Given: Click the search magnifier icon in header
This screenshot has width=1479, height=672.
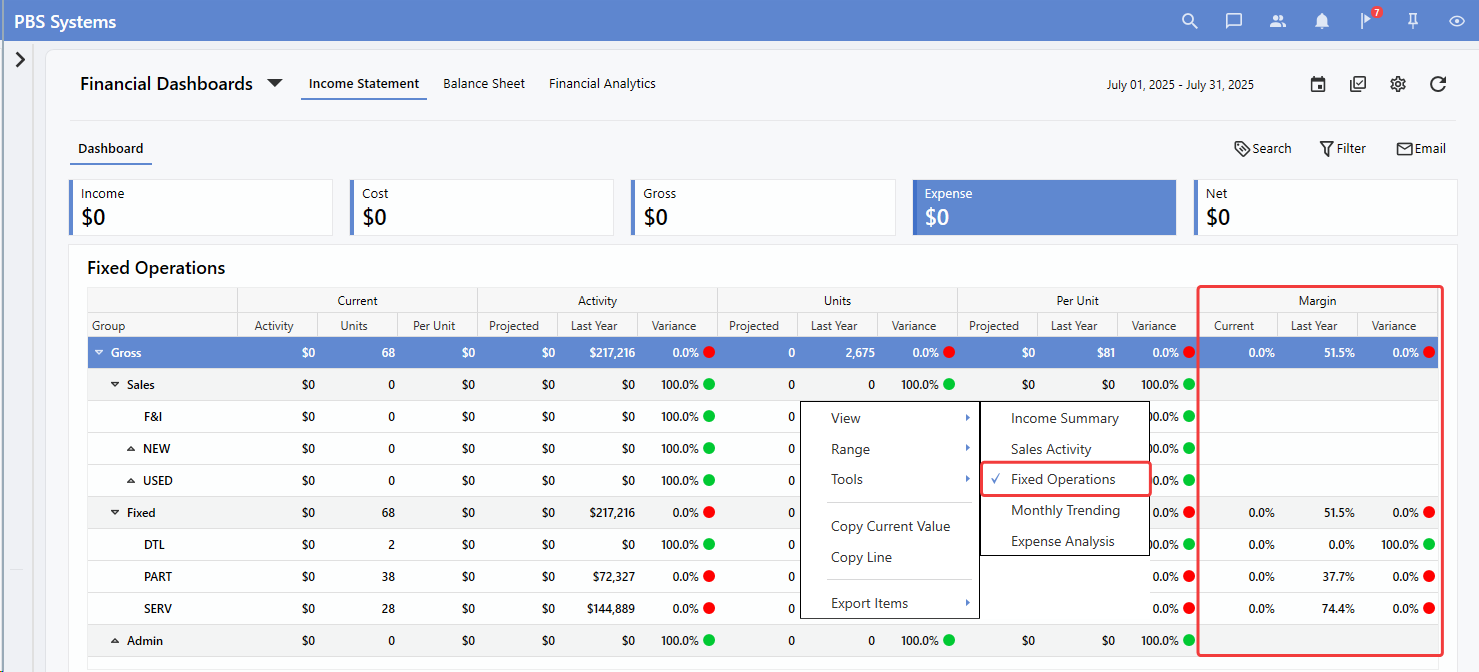Looking at the screenshot, I should point(1189,21).
